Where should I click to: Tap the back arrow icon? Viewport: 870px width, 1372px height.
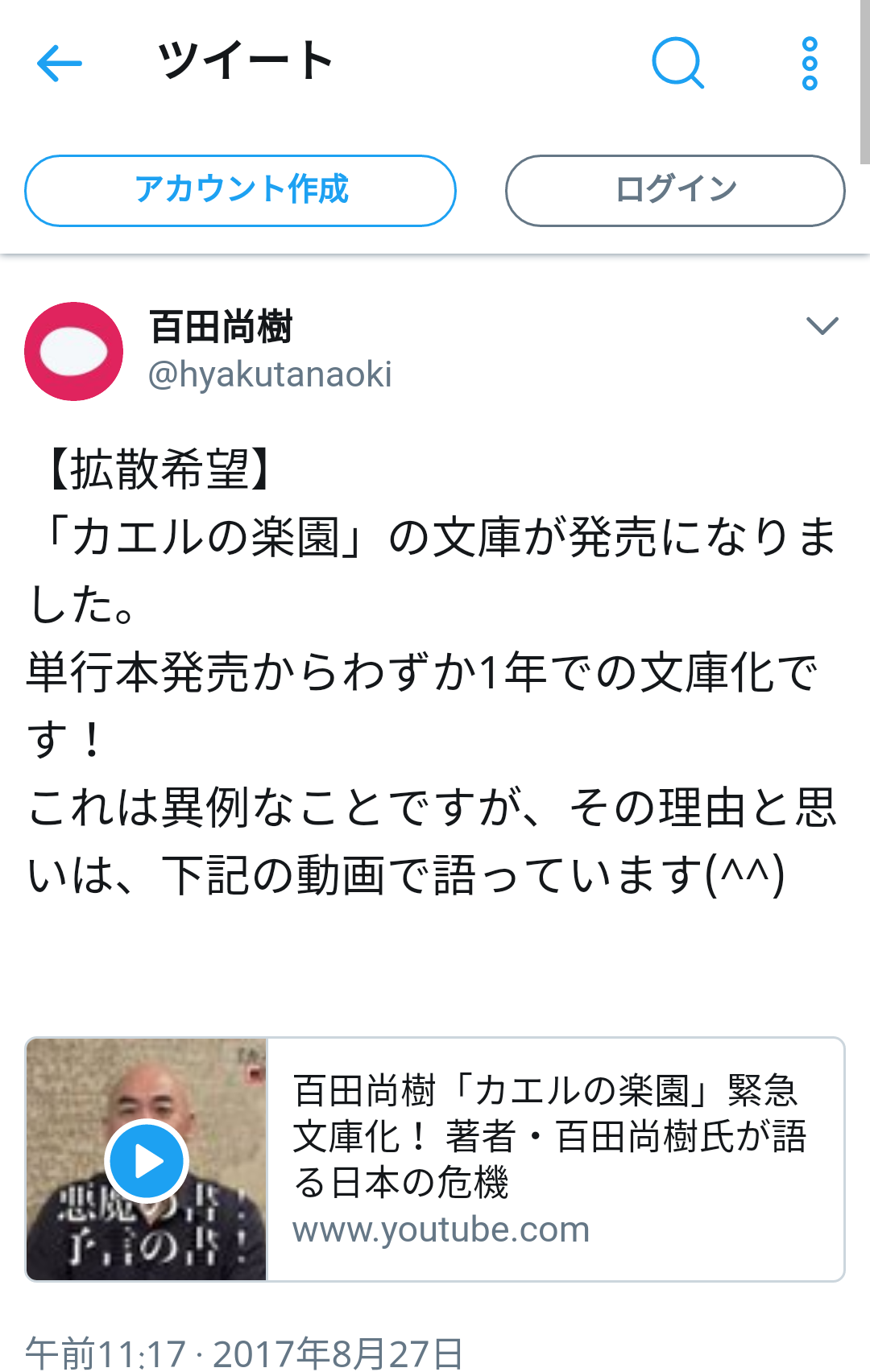tap(60, 64)
